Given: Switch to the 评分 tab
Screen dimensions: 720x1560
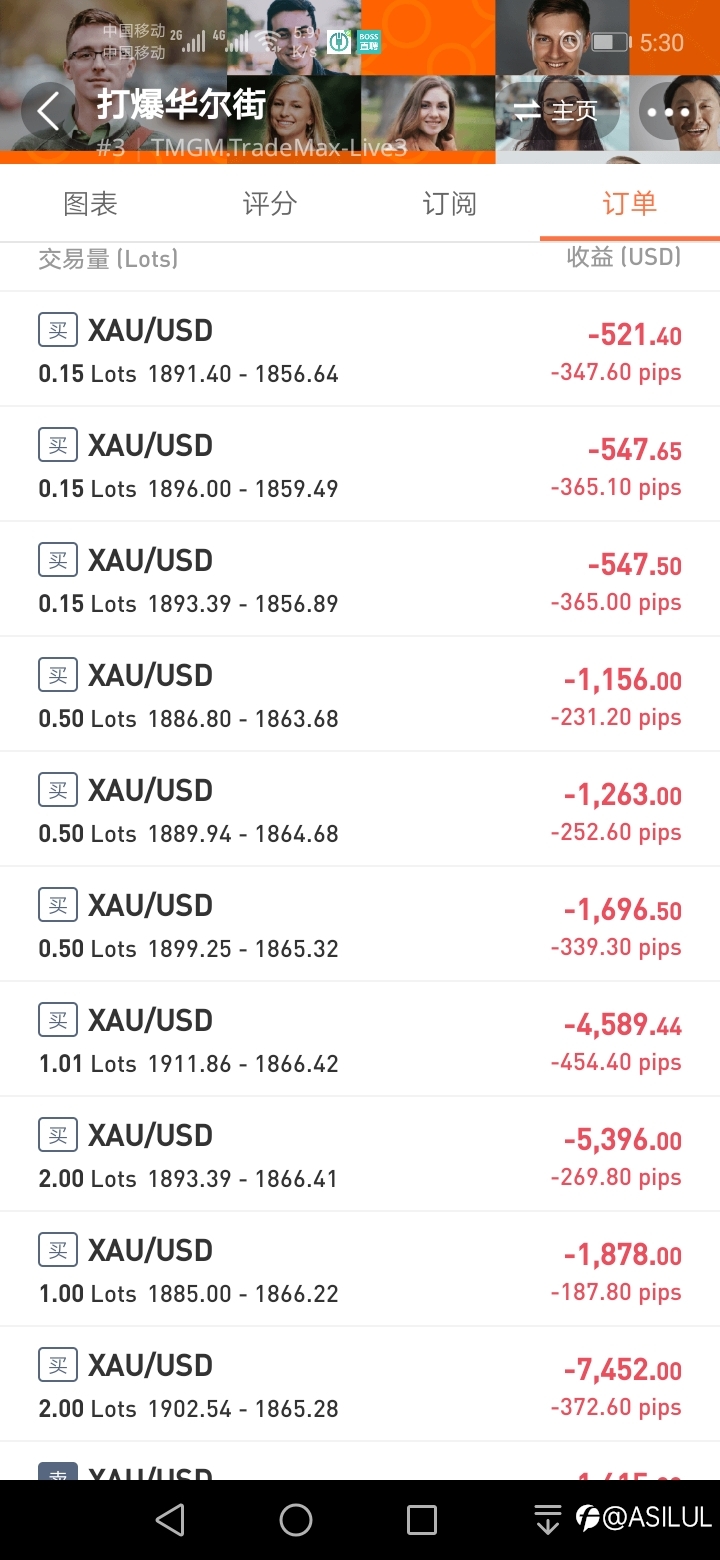Looking at the screenshot, I should coord(270,204).
